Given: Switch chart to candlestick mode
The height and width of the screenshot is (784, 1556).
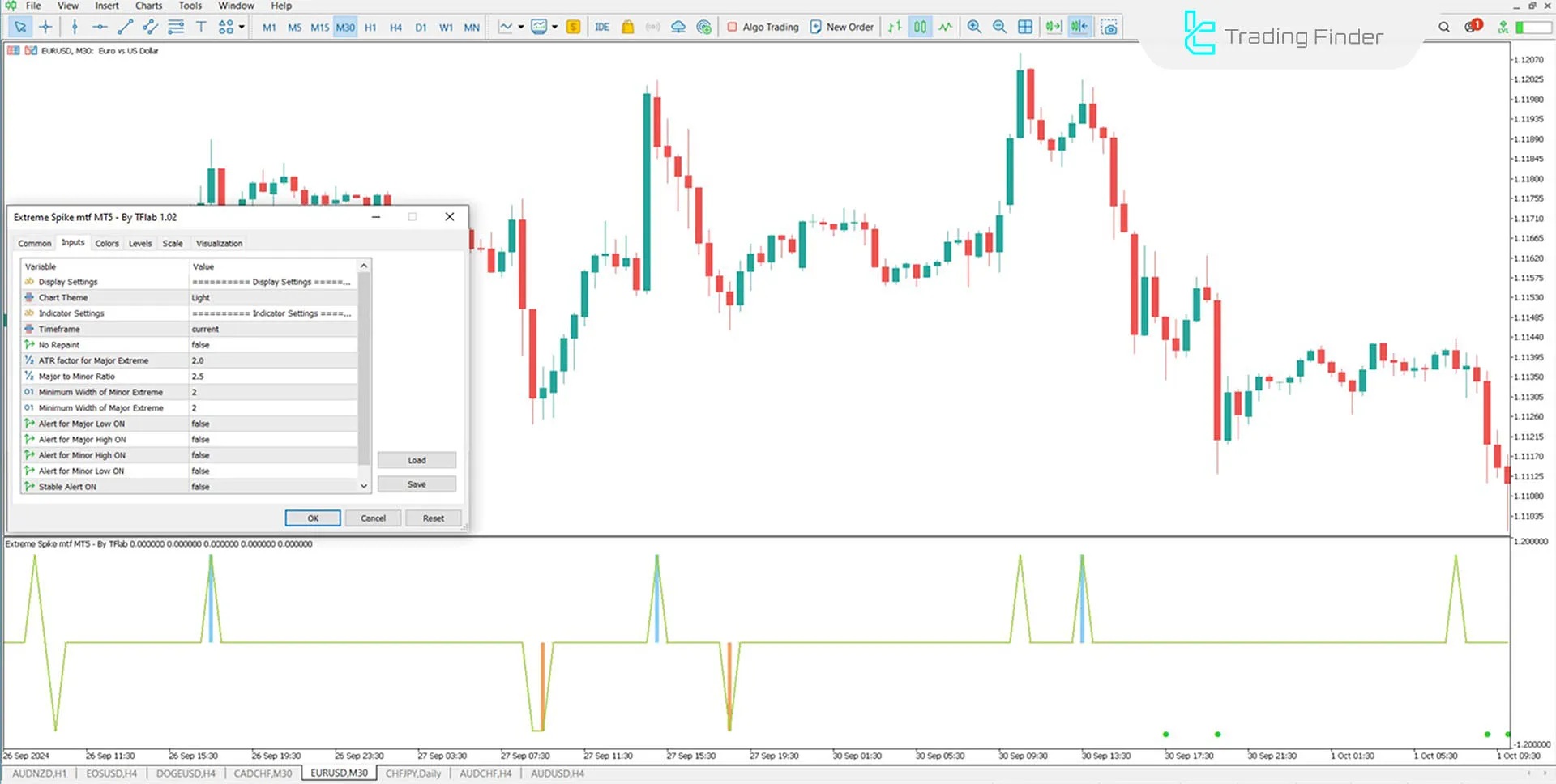Looking at the screenshot, I should pos(920,27).
